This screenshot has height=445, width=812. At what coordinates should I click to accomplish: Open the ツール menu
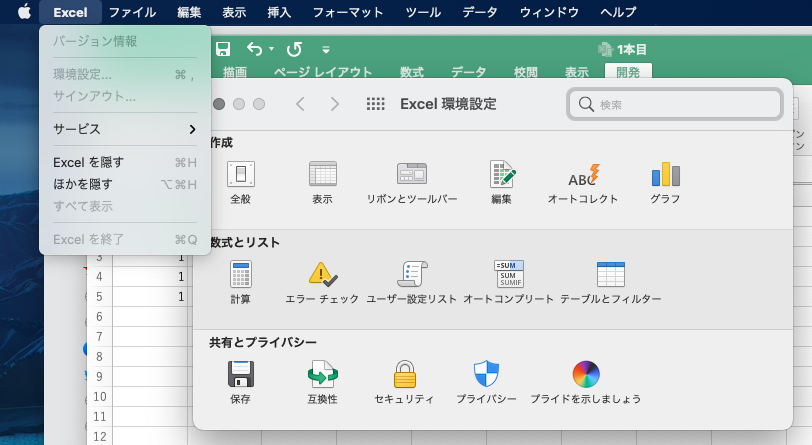[423, 12]
